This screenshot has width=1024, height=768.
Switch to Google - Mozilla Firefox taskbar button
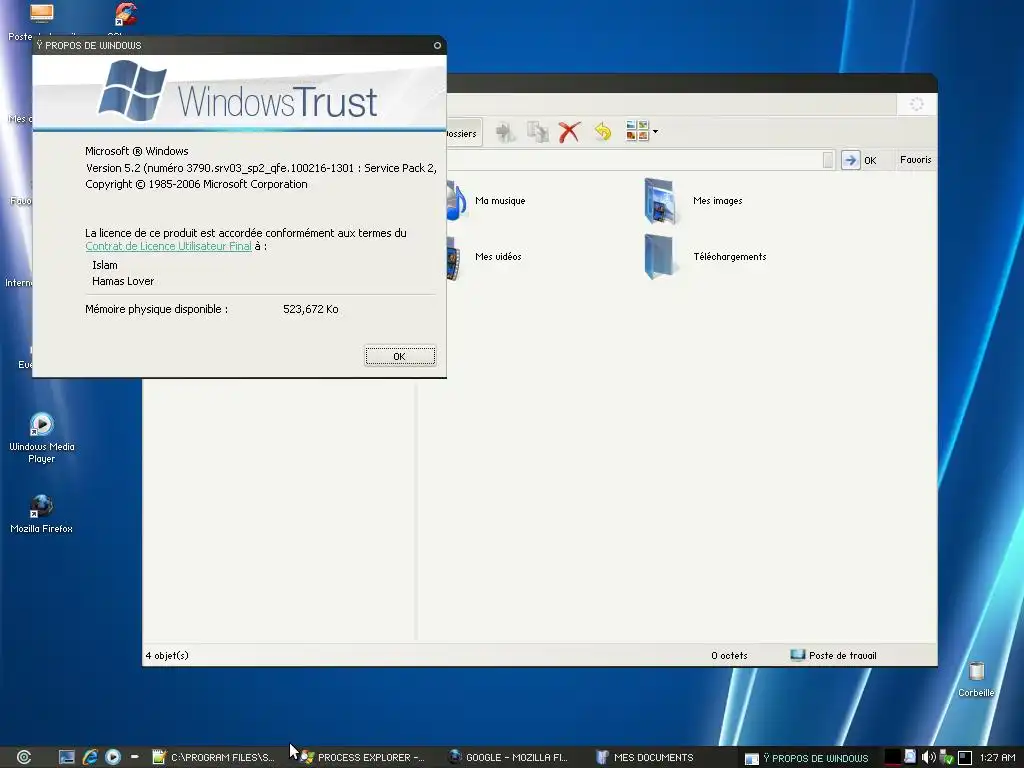click(509, 758)
